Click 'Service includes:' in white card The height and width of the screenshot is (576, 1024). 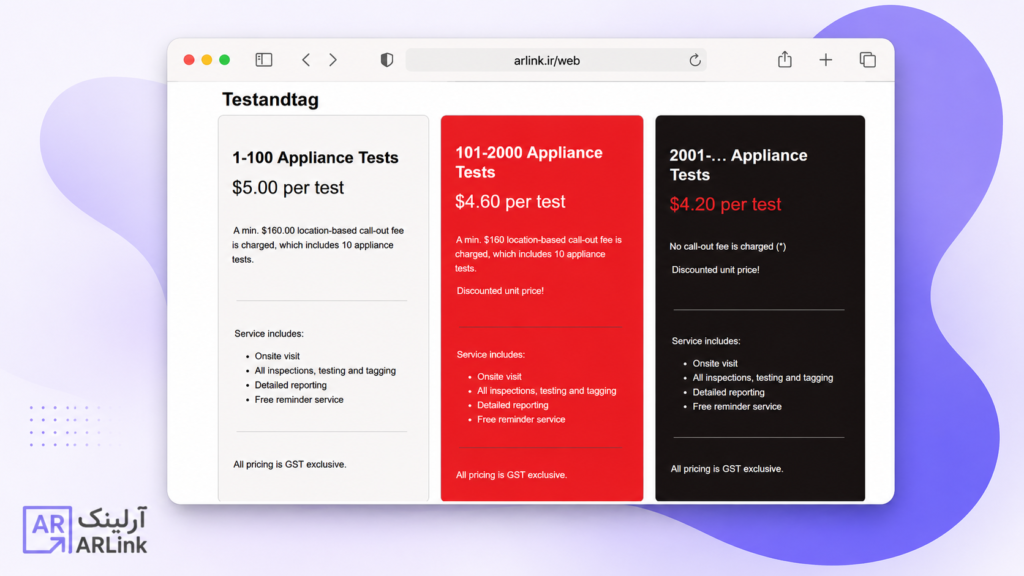pos(268,333)
